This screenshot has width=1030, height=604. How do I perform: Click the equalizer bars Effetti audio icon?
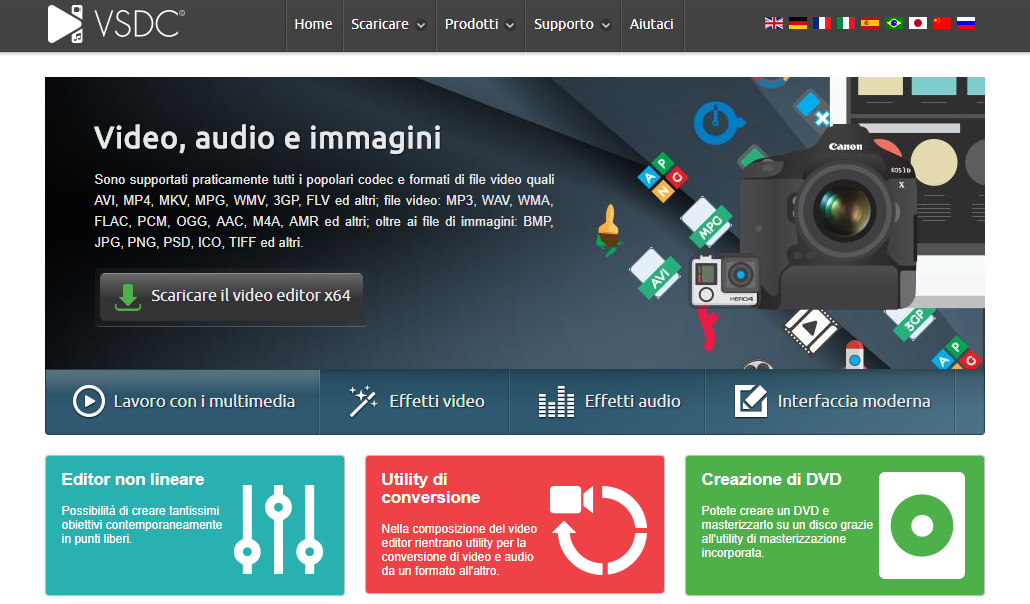556,402
